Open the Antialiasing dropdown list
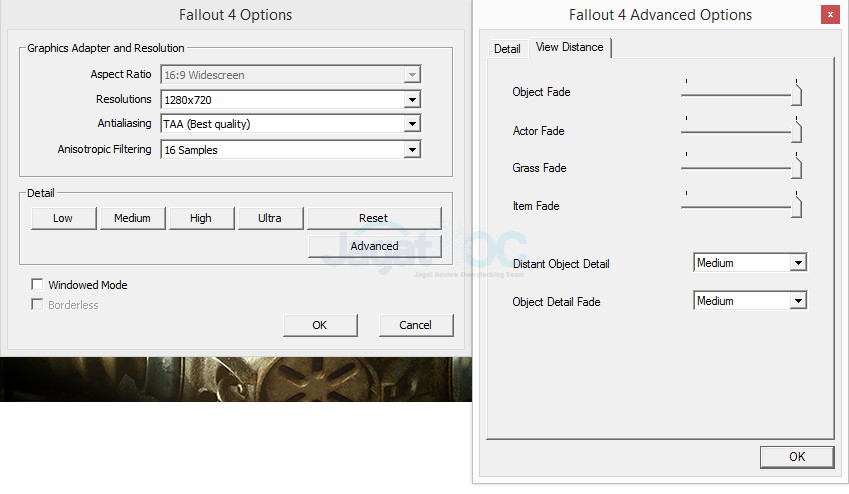 [411, 124]
